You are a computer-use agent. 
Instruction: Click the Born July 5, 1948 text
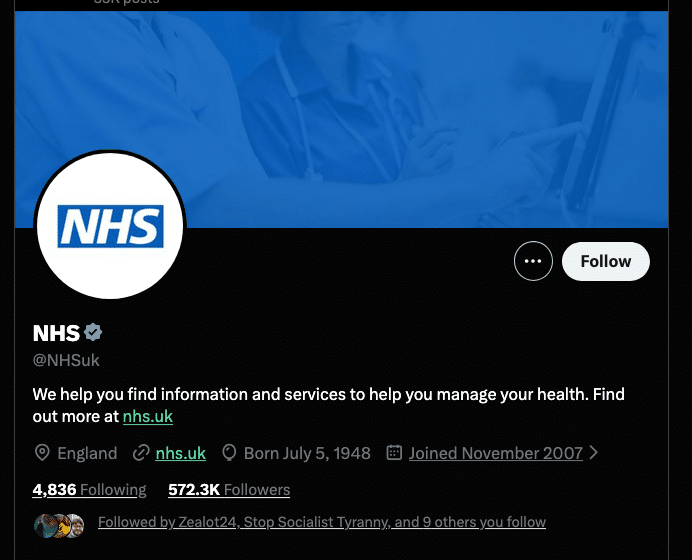coord(307,453)
